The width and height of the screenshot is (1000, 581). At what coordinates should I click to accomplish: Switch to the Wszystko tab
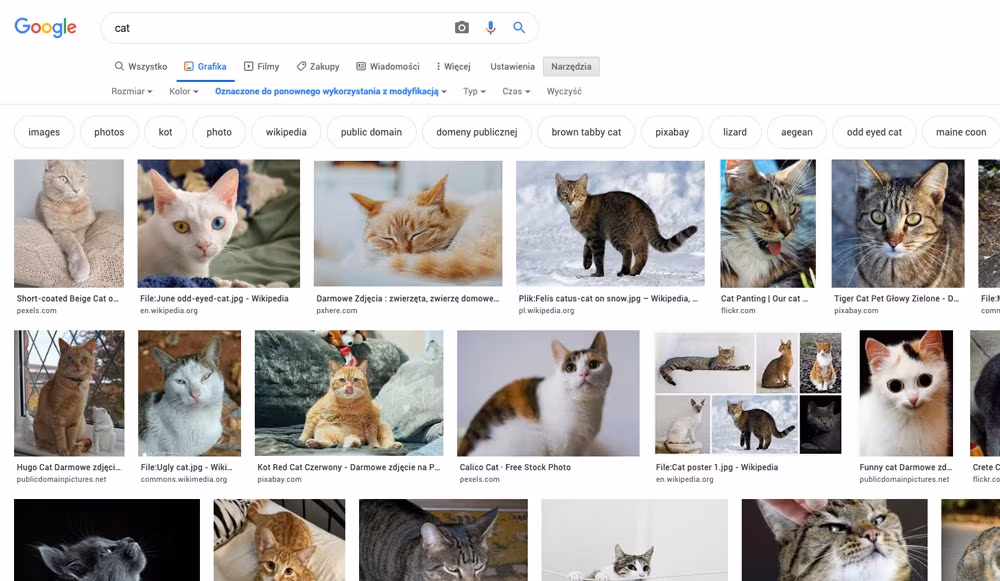coord(141,66)
